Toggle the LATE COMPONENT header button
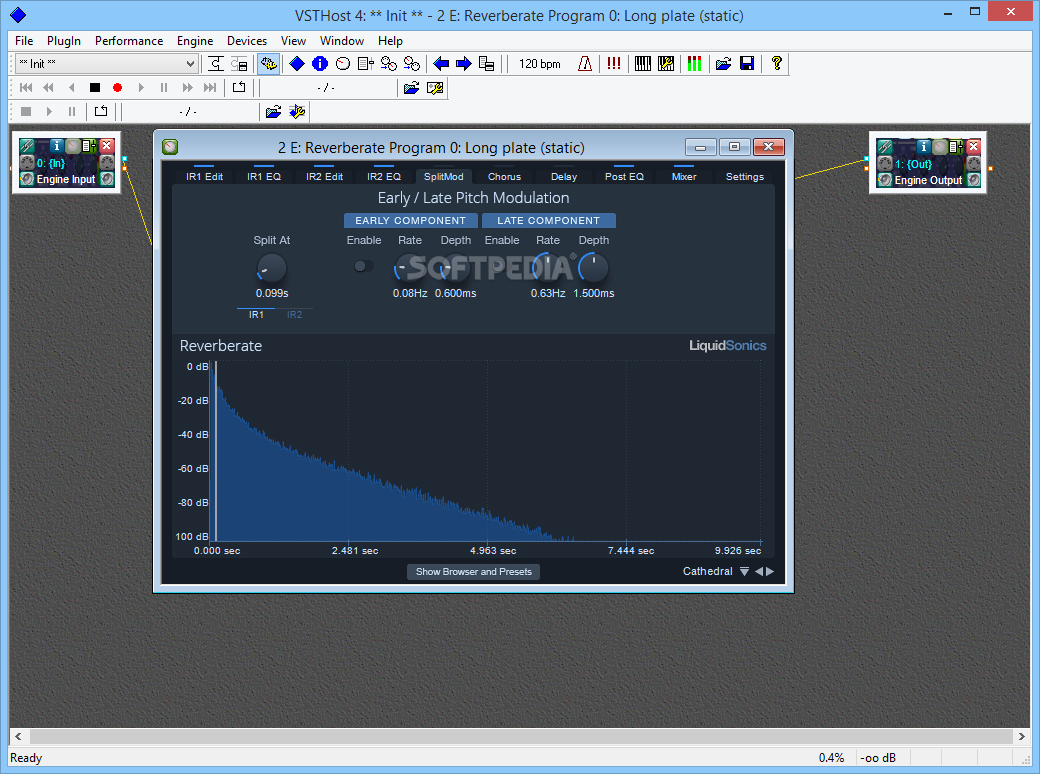Viewport: 1040px width, 774px height. (549, 220)
